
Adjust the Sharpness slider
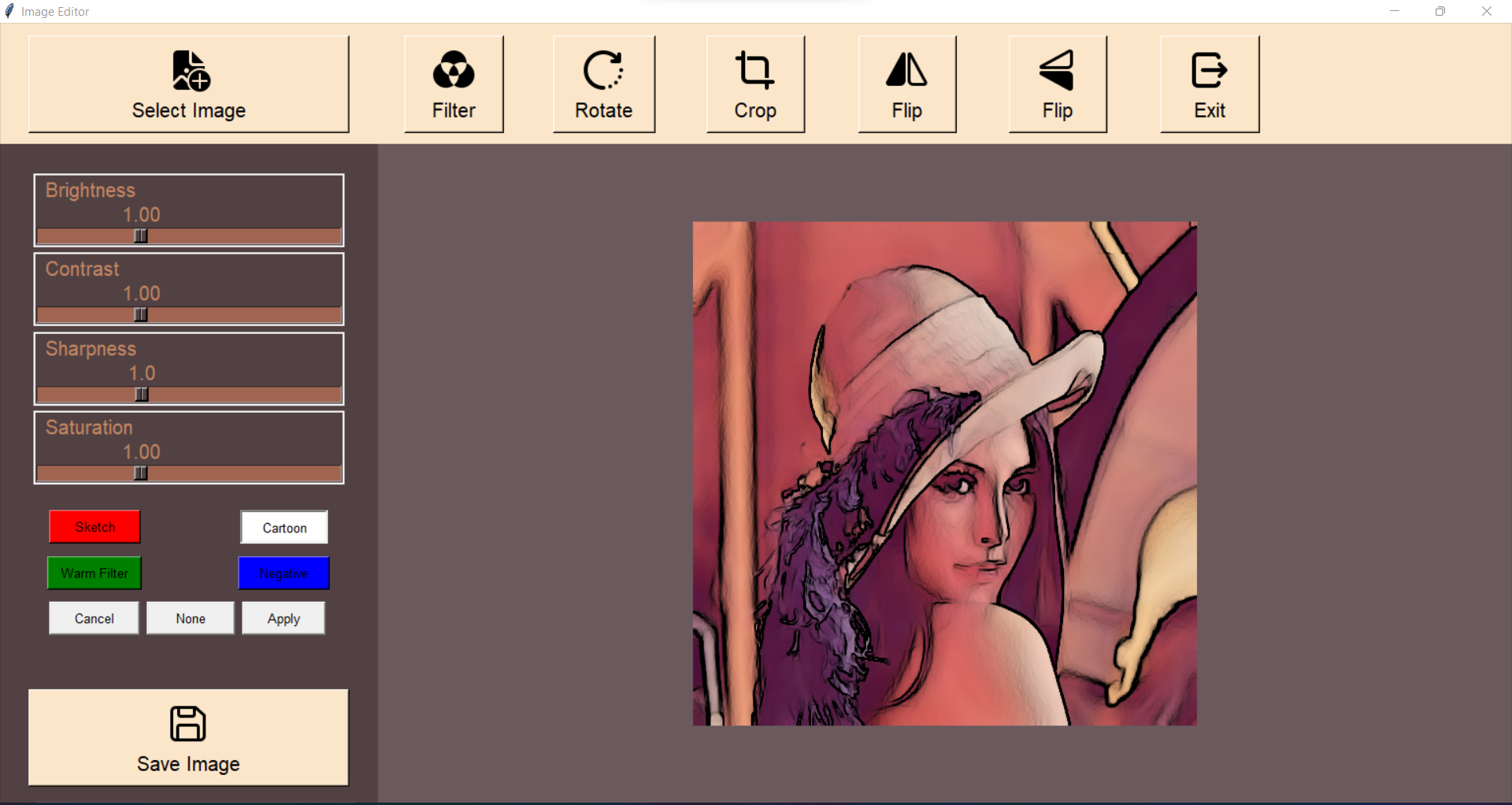click(140, 394)
